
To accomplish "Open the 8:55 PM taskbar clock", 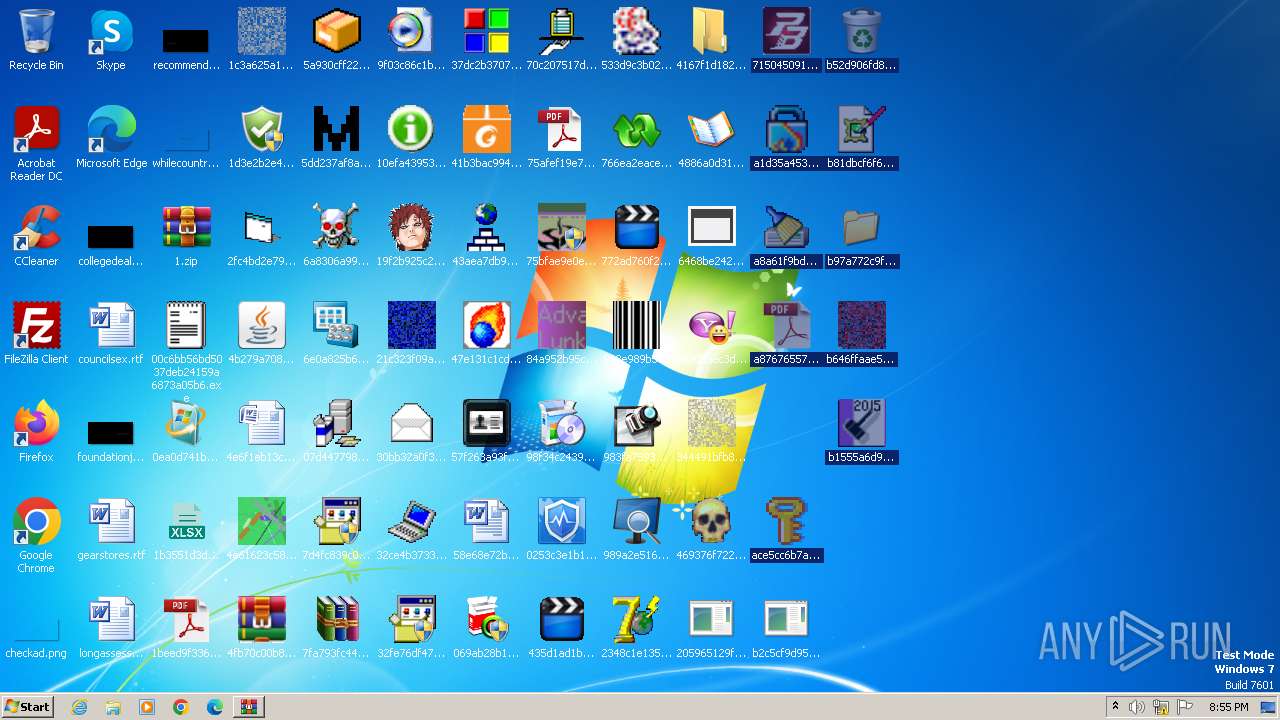I will 1228,707.
